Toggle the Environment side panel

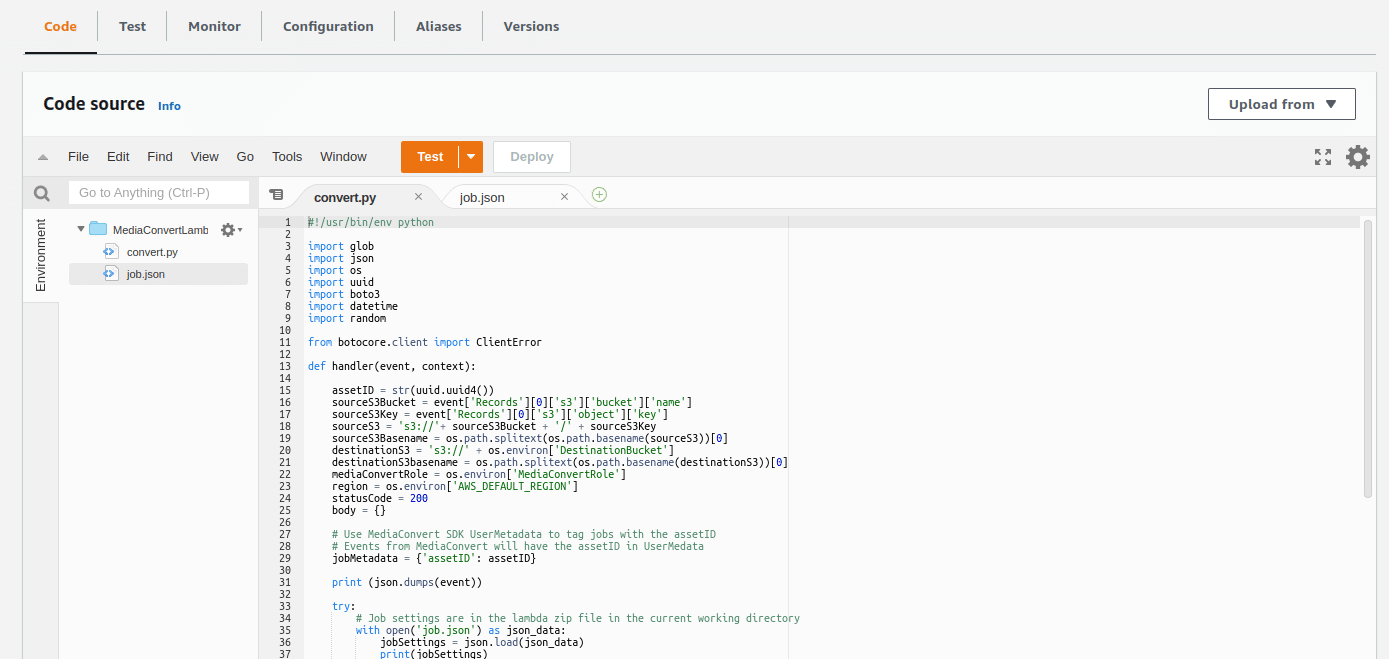pos(41,255)
